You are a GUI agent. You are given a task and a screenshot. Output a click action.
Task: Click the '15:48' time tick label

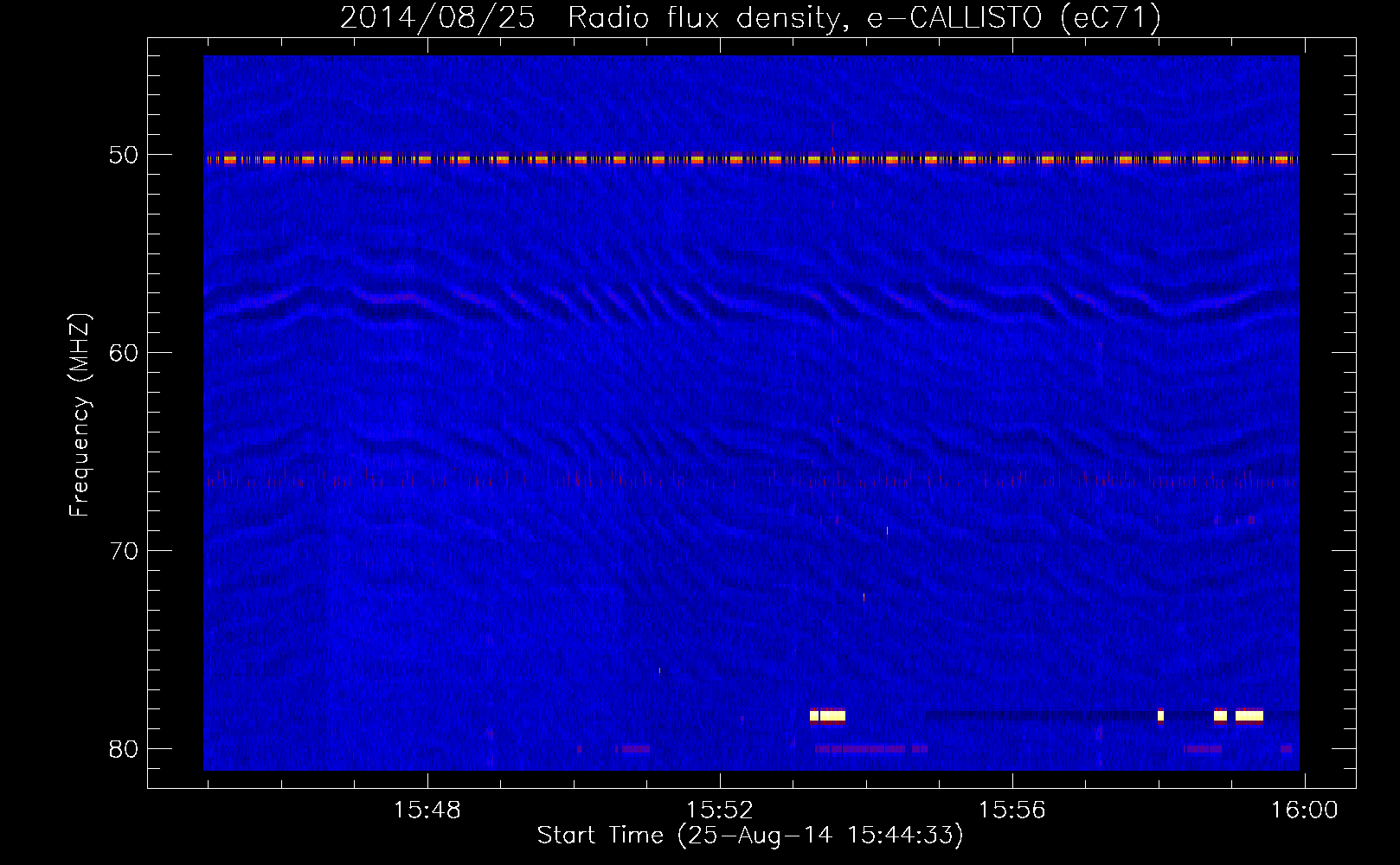pos(427,811)
